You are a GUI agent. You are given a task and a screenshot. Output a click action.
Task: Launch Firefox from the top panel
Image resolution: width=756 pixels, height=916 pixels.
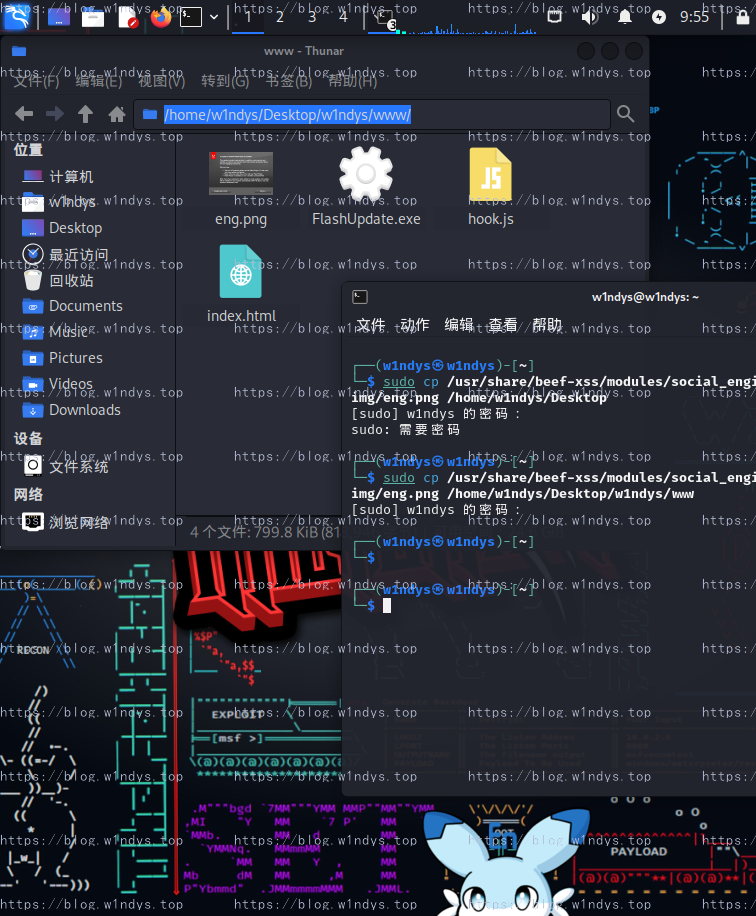pyautogui.click(x=161, y=17)
